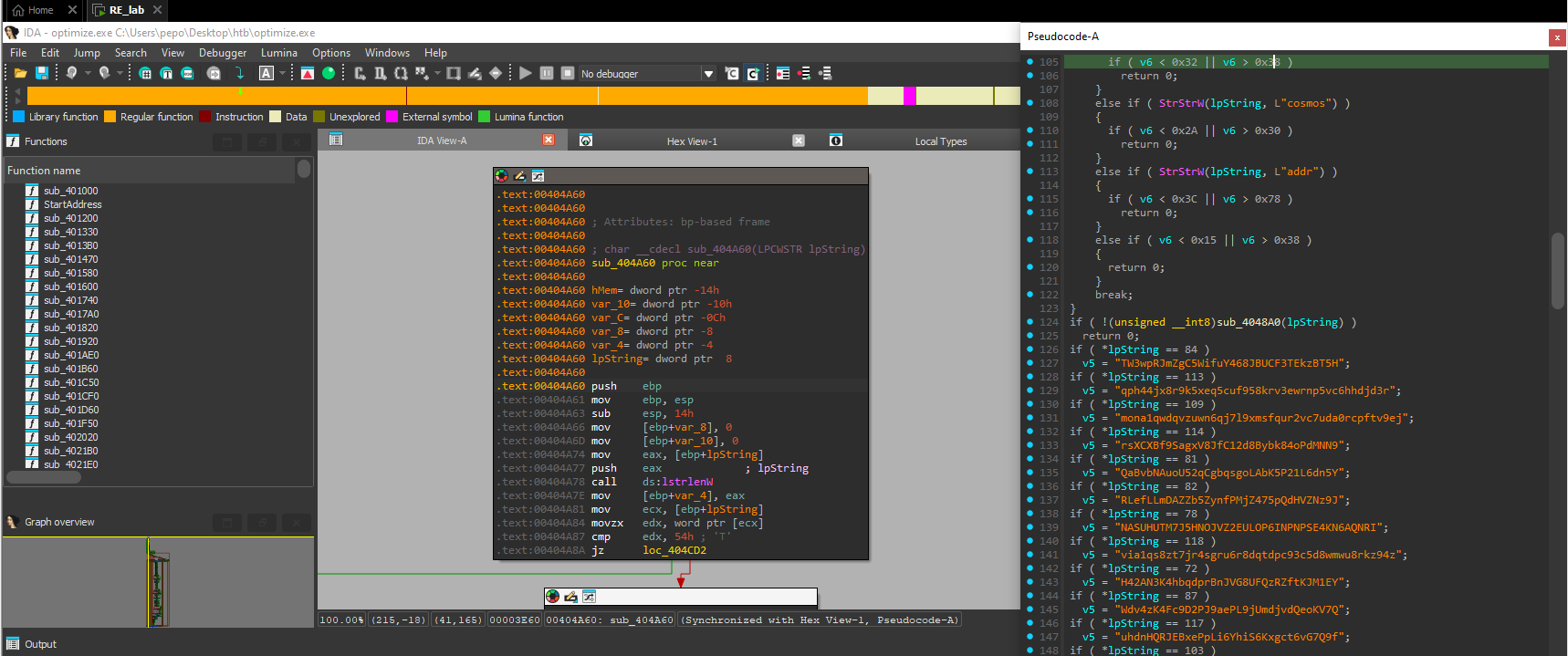Toggle breakpoint dot on pseudocode line 113
Screen dimensions: 1568x656
[x=1030, y=172]
